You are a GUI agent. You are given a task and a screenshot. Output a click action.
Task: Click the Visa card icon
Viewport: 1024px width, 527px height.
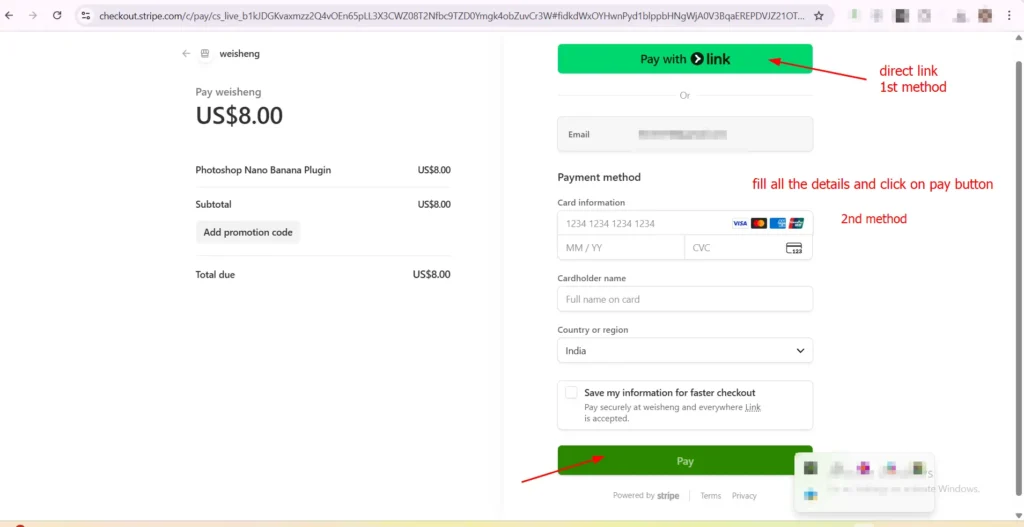[x=740, y=223]
